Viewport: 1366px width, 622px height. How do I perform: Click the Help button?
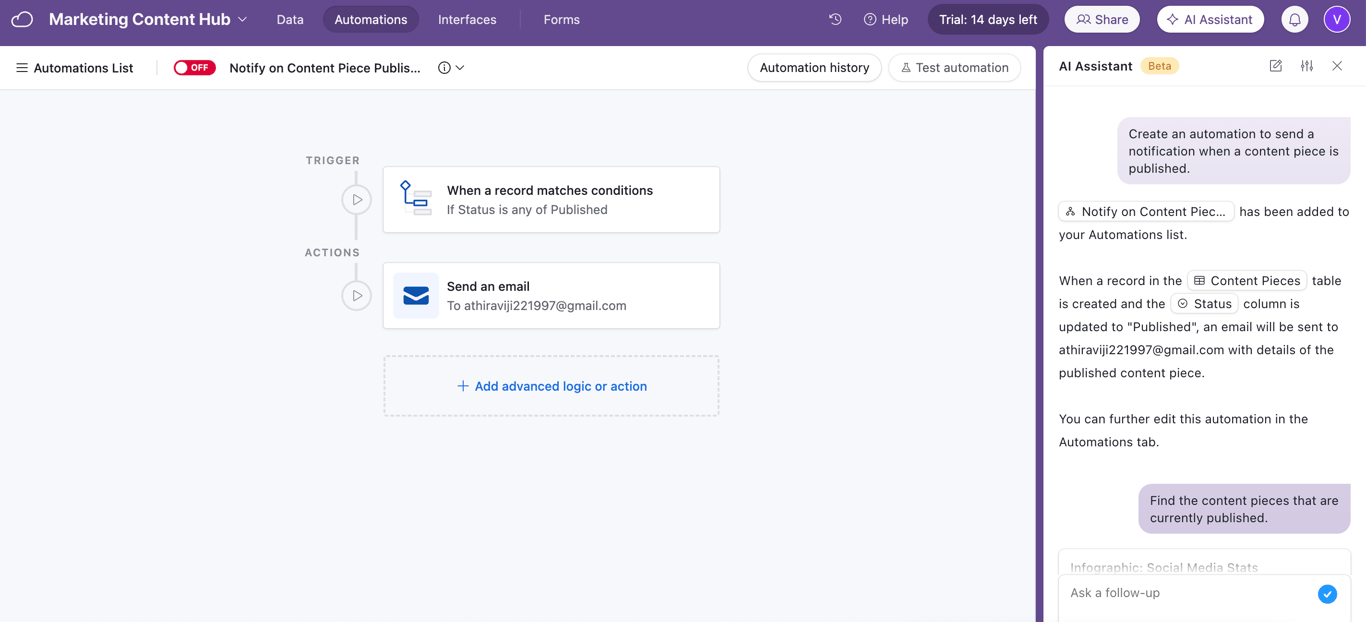[x=886, y=19]
